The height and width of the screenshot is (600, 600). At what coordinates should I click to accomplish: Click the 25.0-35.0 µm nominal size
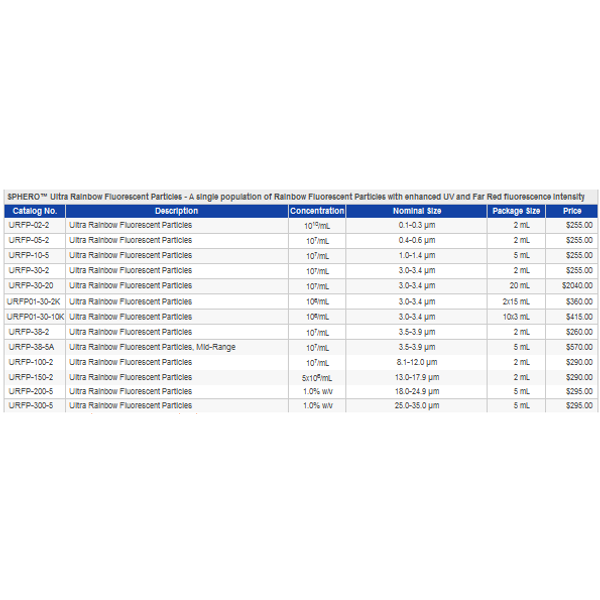pyautogui.click(x=417, y=406)
